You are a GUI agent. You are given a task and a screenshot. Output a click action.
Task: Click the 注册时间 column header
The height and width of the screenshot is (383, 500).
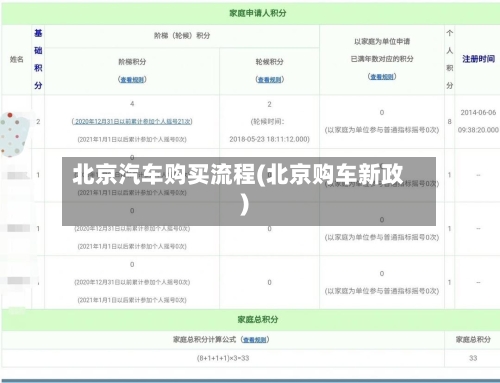coord(478,59)
